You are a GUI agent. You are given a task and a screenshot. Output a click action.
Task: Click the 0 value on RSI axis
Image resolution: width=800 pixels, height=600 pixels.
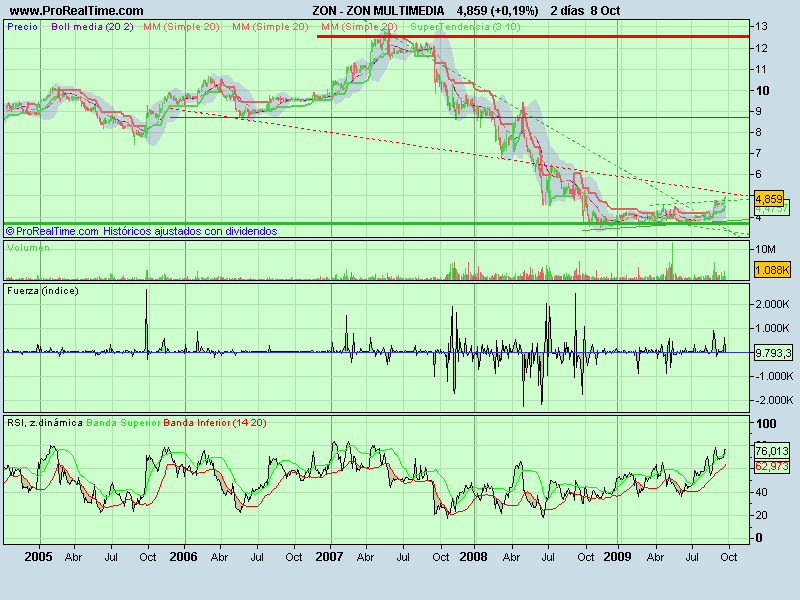click(759, 538)
